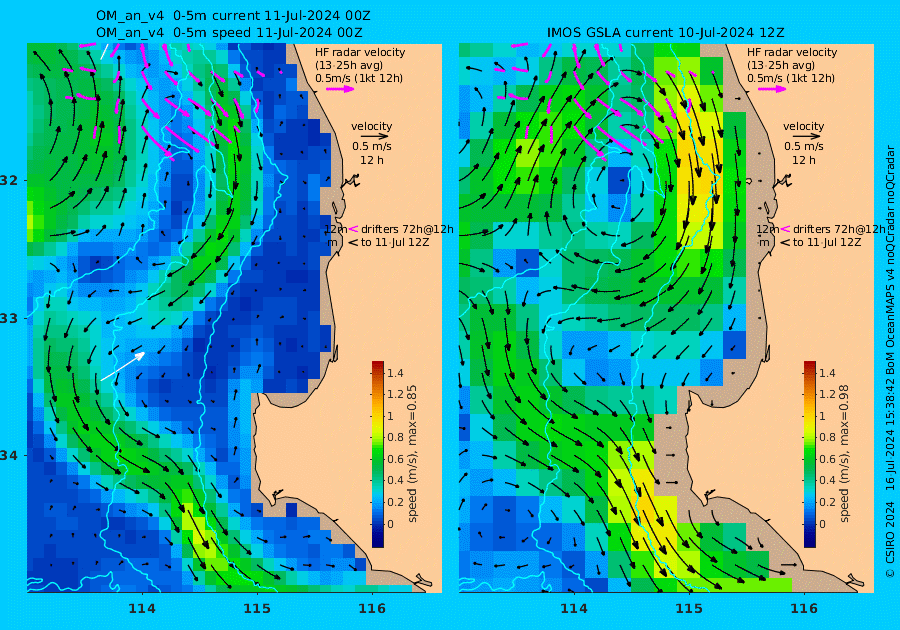
Task: Click the 'IMOS GSLA current 10-Jul-2024 12Z' title
Action: tap(665, 33)
